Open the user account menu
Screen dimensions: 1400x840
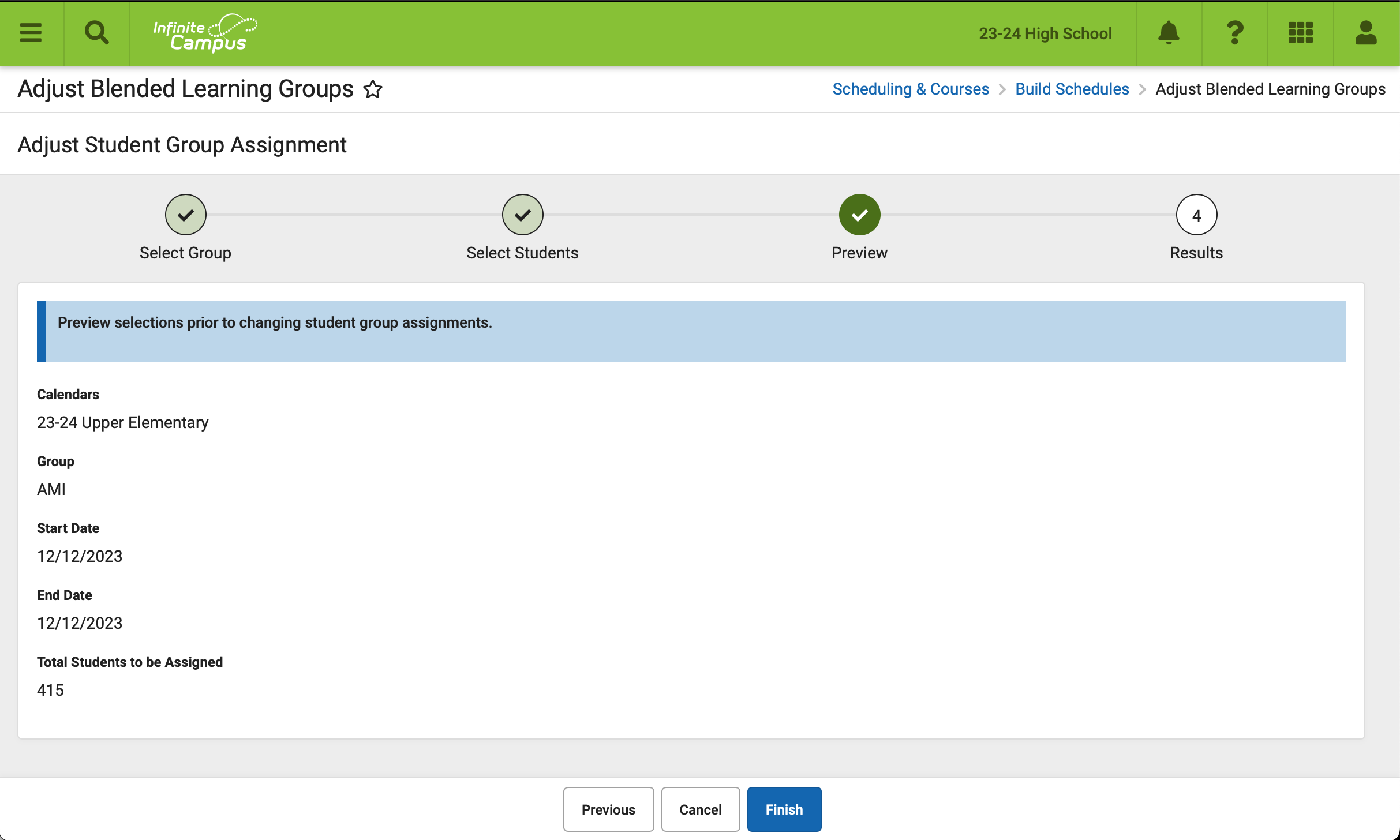pos(1366,33)
